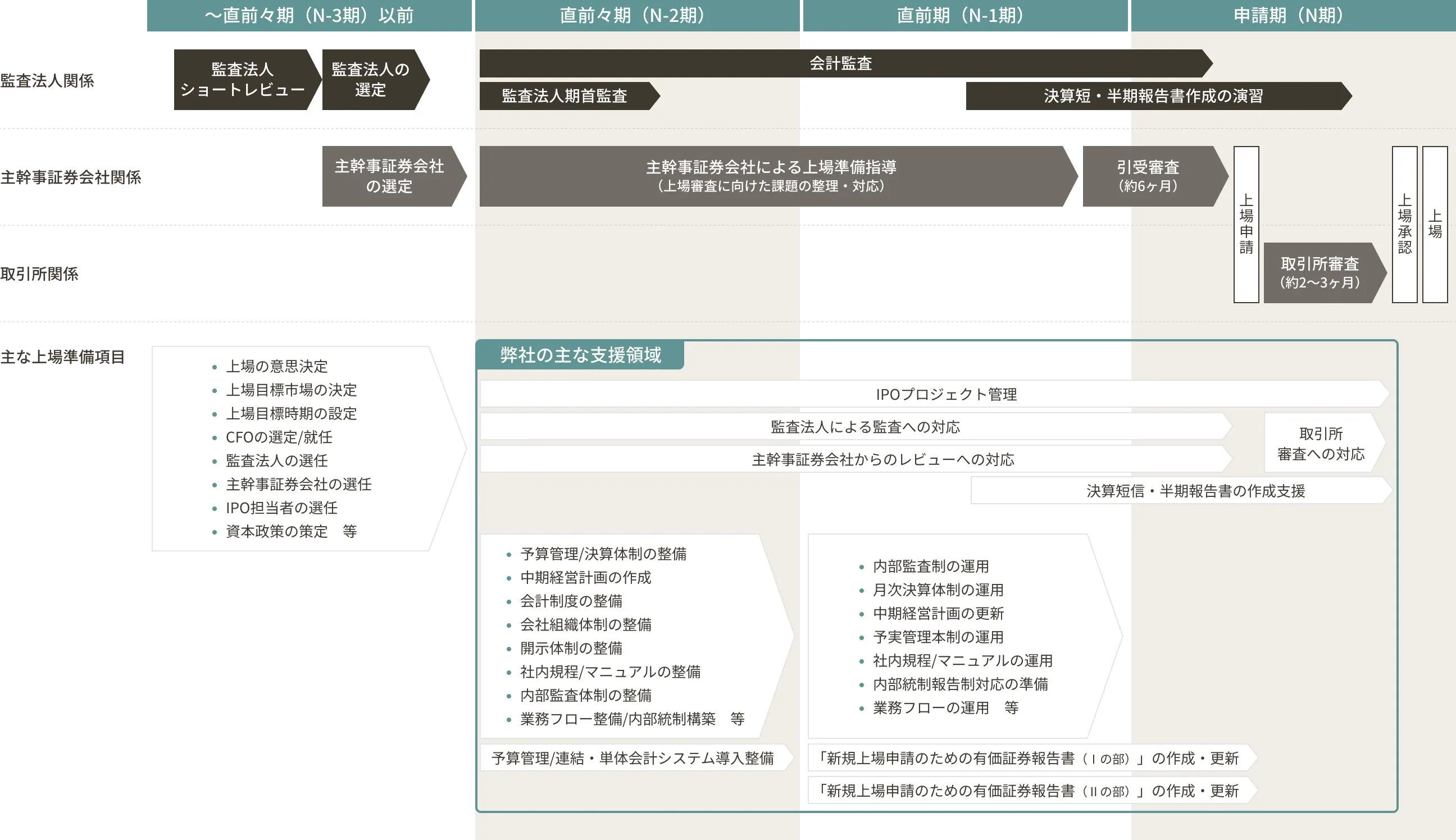Viewport: 1456px width, 840px height.
Task: Select the 引受審査 (約6ヶ月) block
Action: pos(1147,176)
